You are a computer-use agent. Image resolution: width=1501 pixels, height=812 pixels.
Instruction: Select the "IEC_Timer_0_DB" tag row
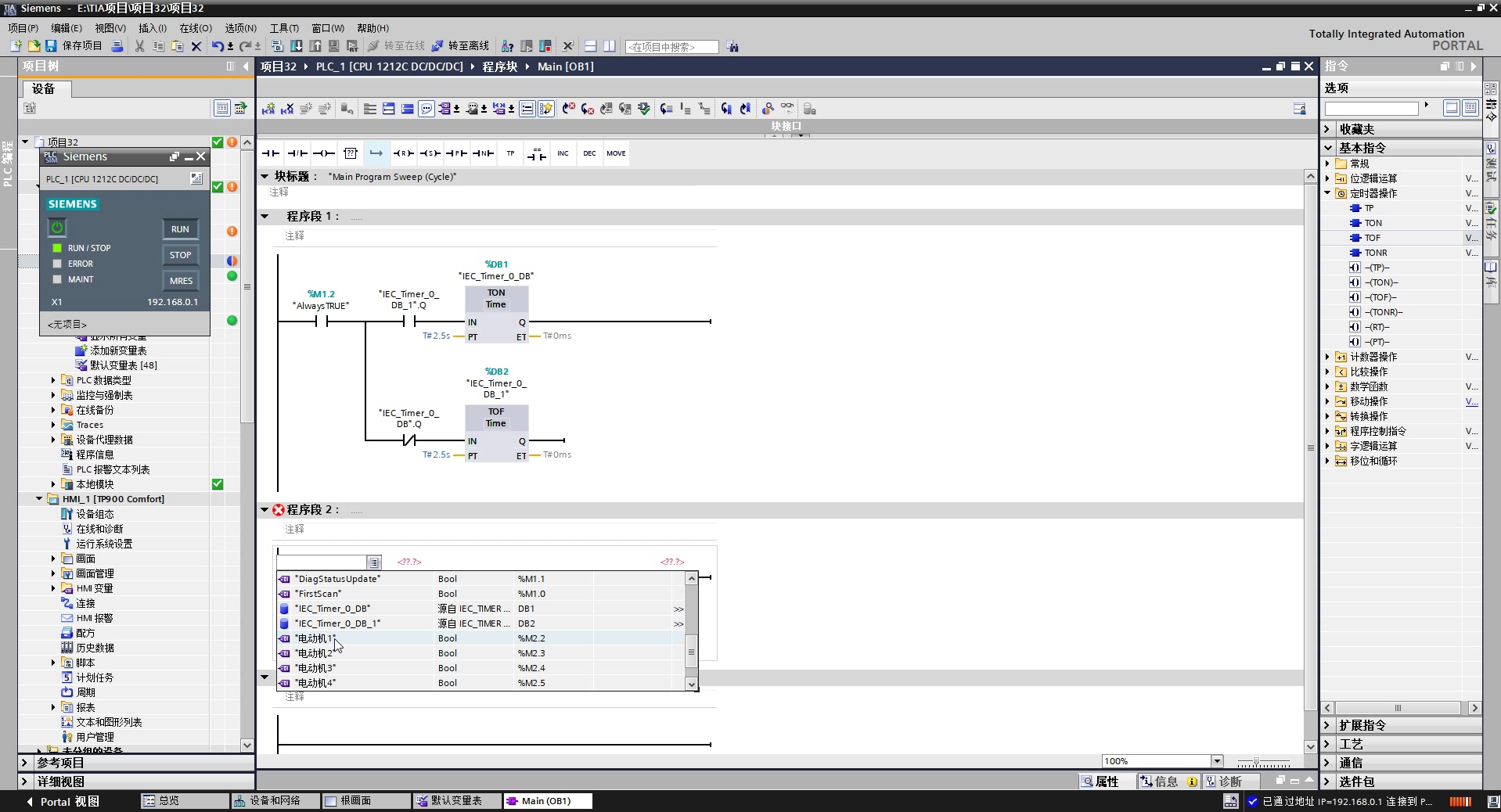[481, 609]
